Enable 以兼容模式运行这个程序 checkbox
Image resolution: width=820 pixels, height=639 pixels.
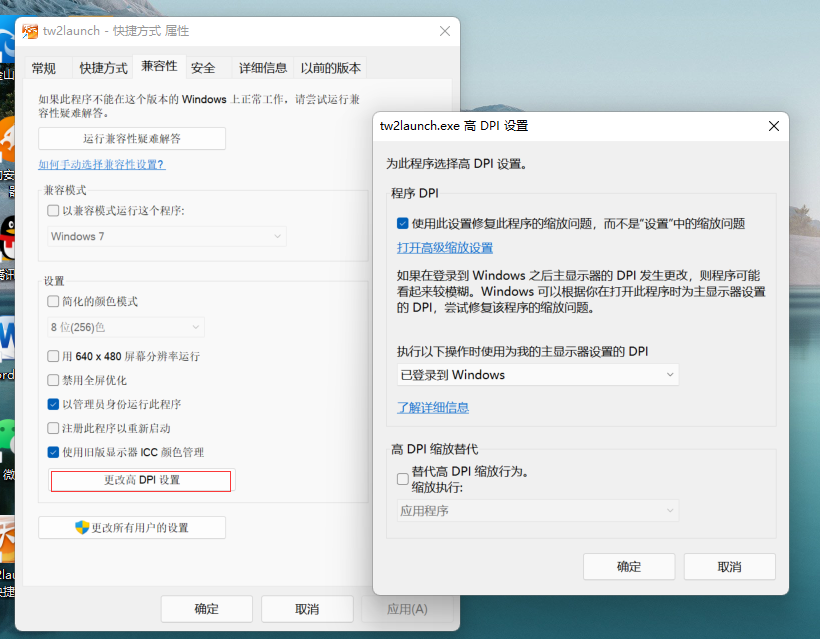(53, 210)
